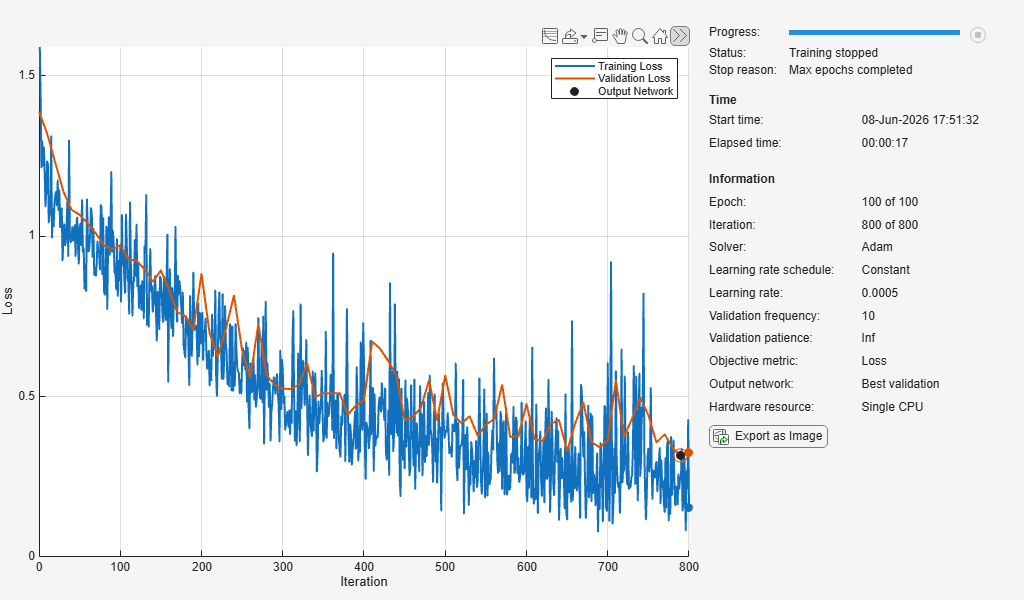
Task: Click the Status: label
Action: 727,53
